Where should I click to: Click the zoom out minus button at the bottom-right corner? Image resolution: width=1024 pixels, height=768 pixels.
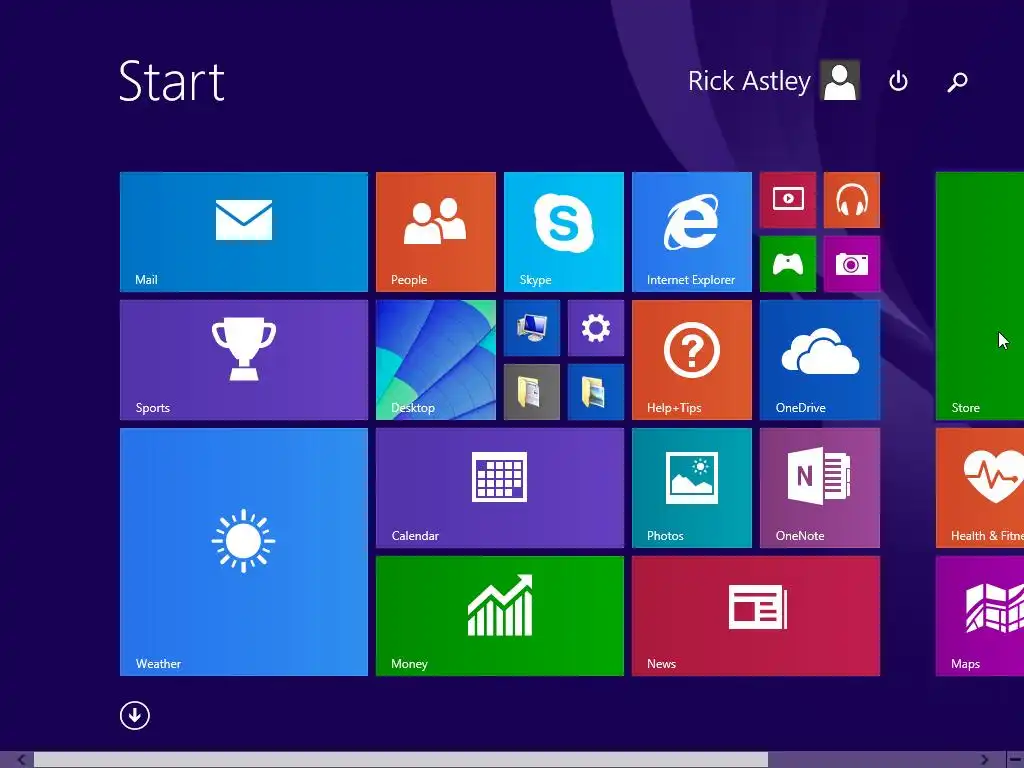pos(1015,760)
